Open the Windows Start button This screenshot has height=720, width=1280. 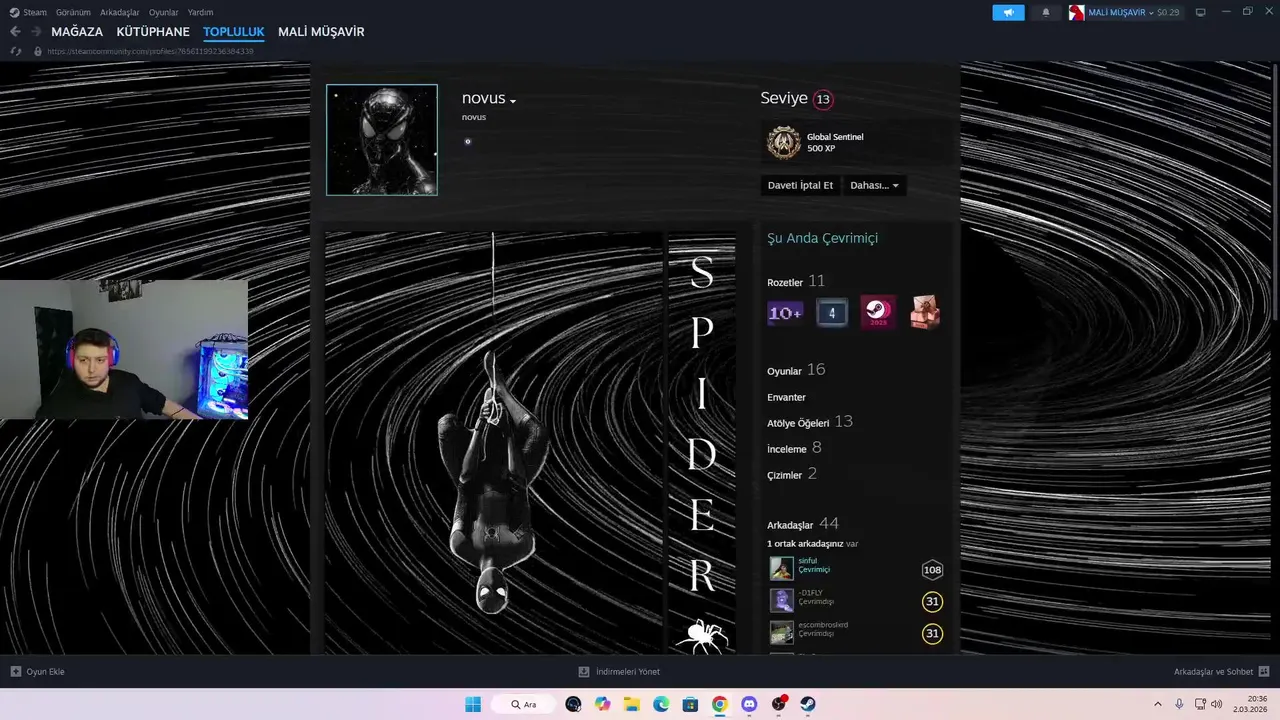pos(473,704)
